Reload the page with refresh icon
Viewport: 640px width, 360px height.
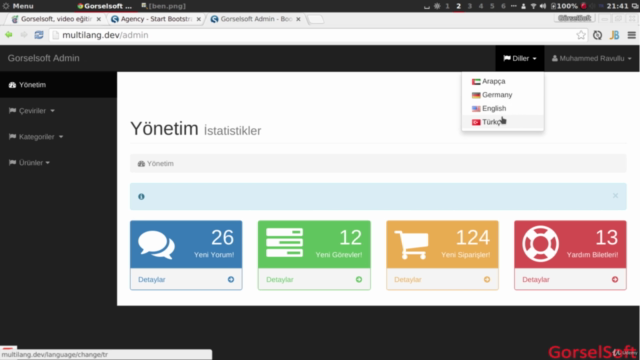point(39,35)
